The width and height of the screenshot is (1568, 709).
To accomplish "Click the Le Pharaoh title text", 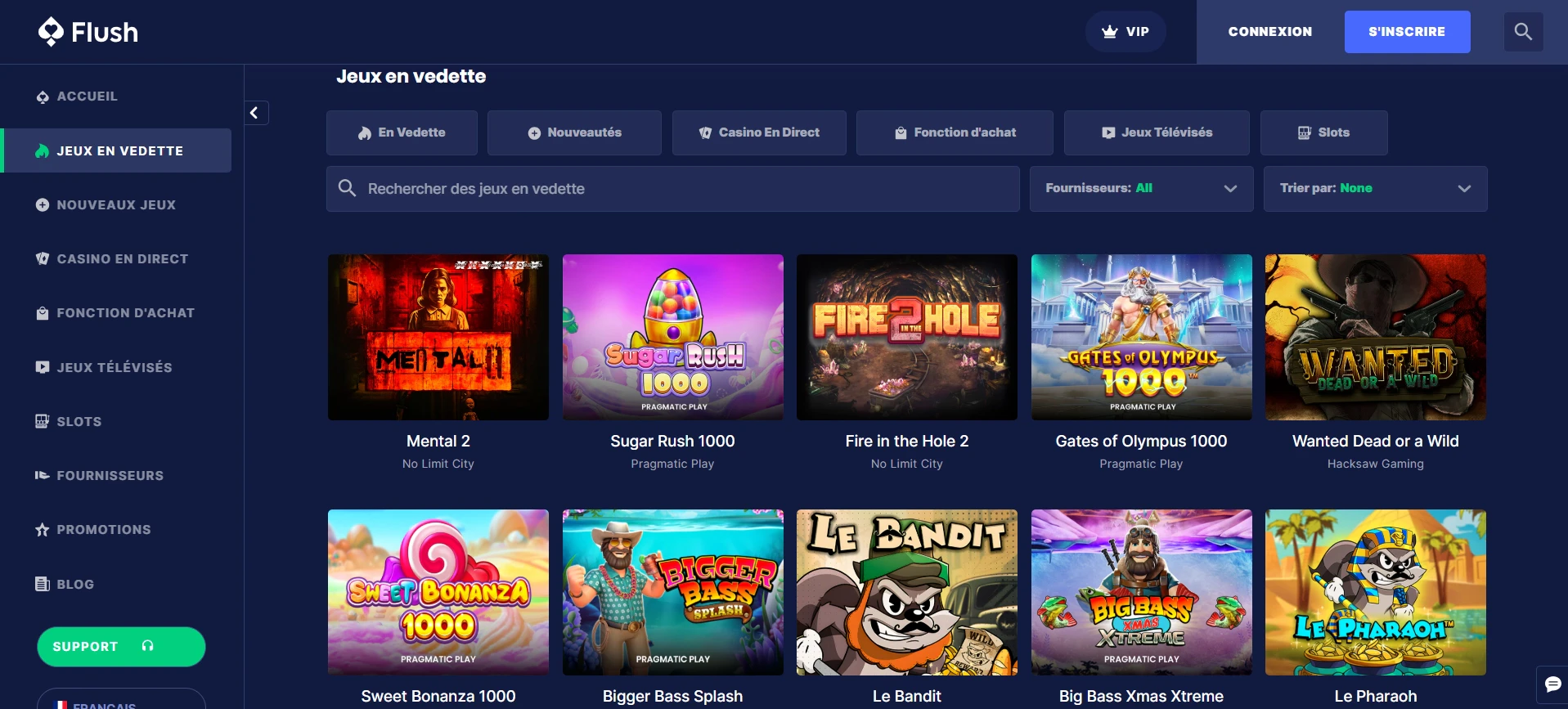I will click(1376, 697).
